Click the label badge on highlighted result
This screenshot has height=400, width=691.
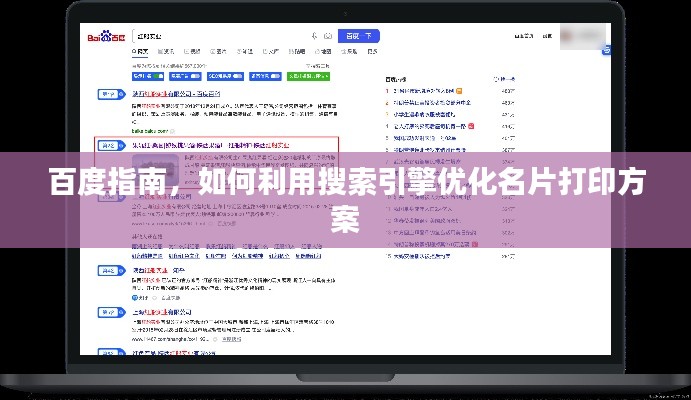pos(109,145)
